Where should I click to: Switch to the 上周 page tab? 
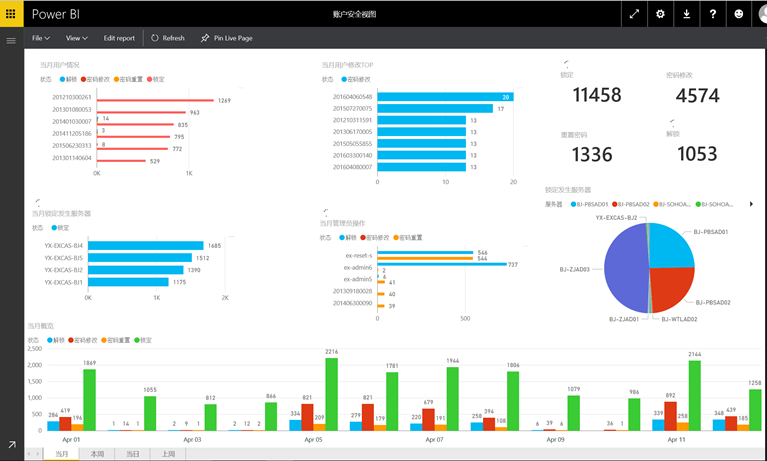pos(169,454)
